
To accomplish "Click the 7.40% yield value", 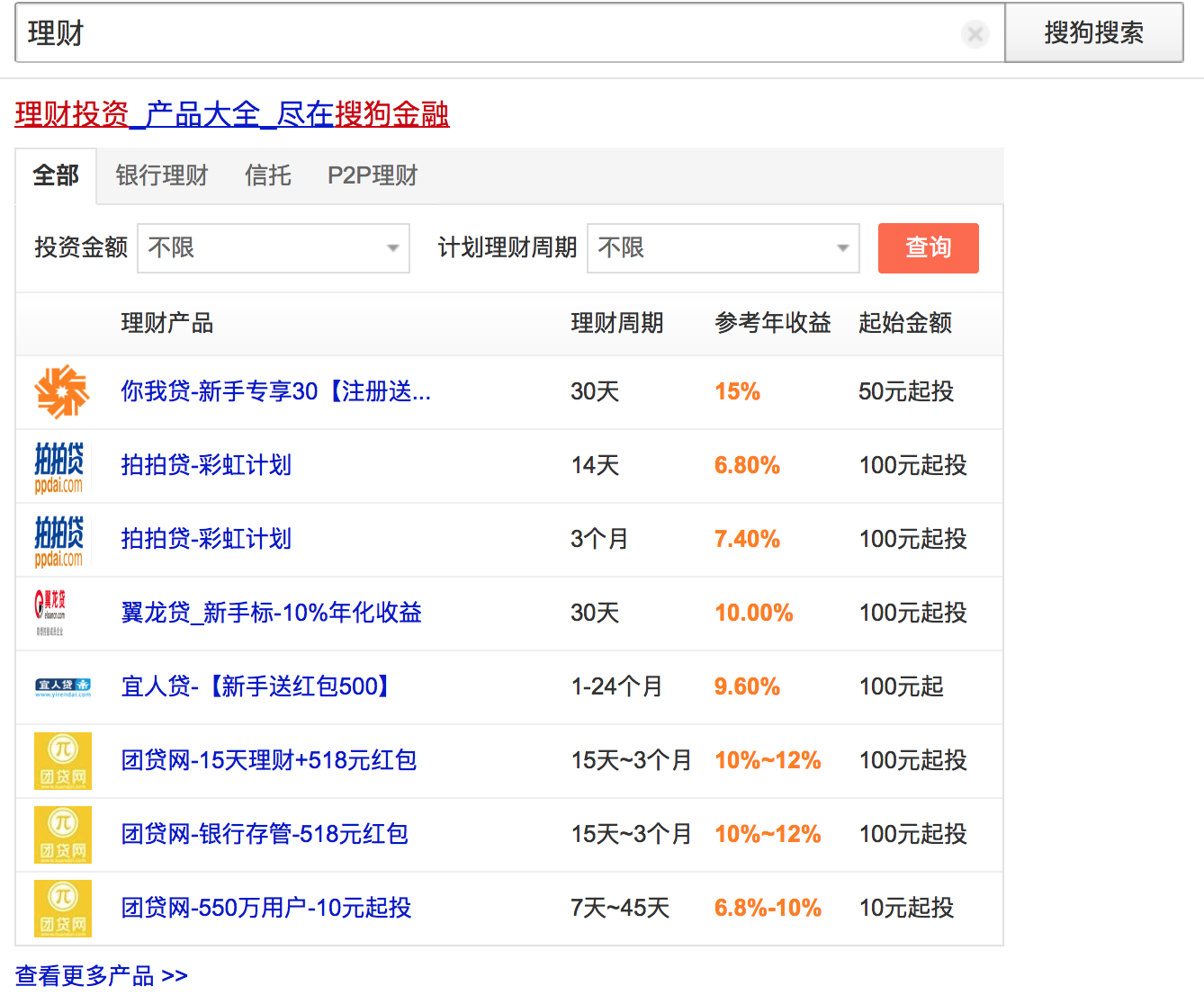I will click(748, 539).
